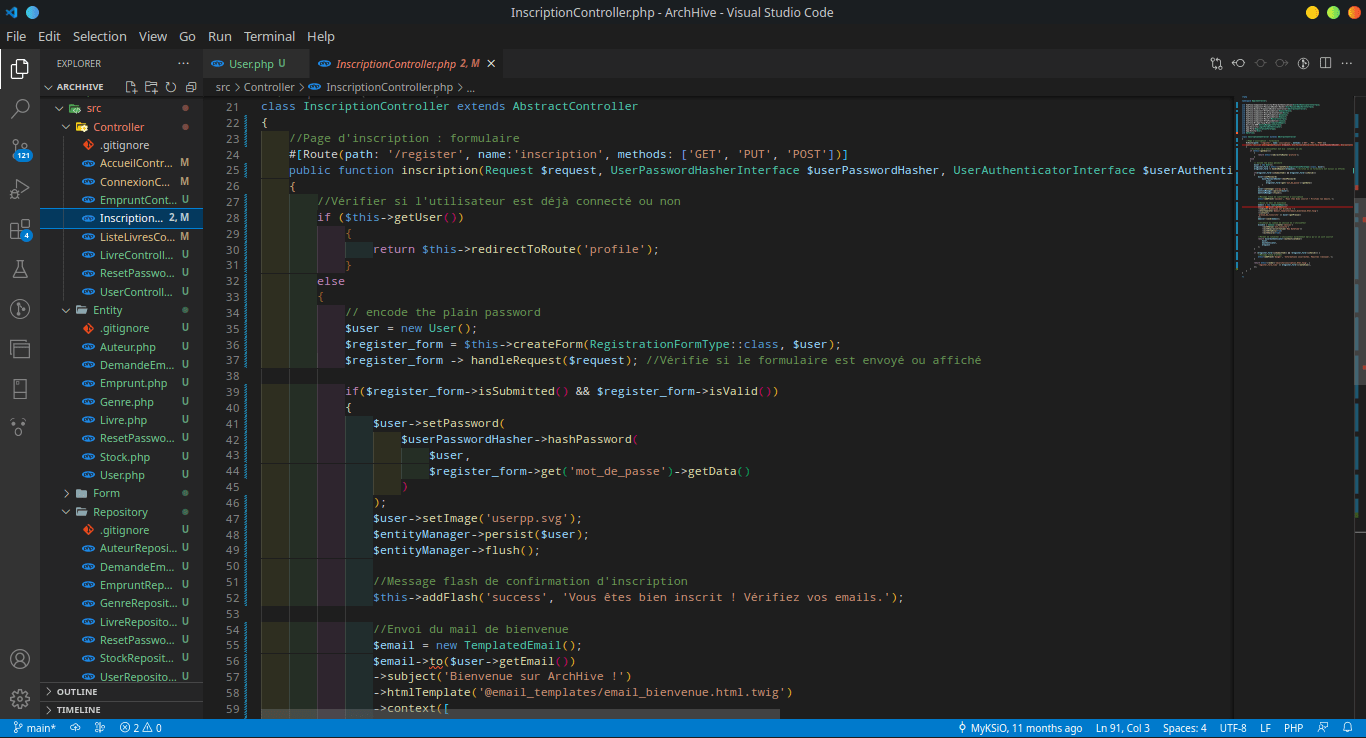Click the main* git branch indicator
Image resolution: width=1366 pixels, height=738 pixels.
pyautogui.click(x=35, y=728)
